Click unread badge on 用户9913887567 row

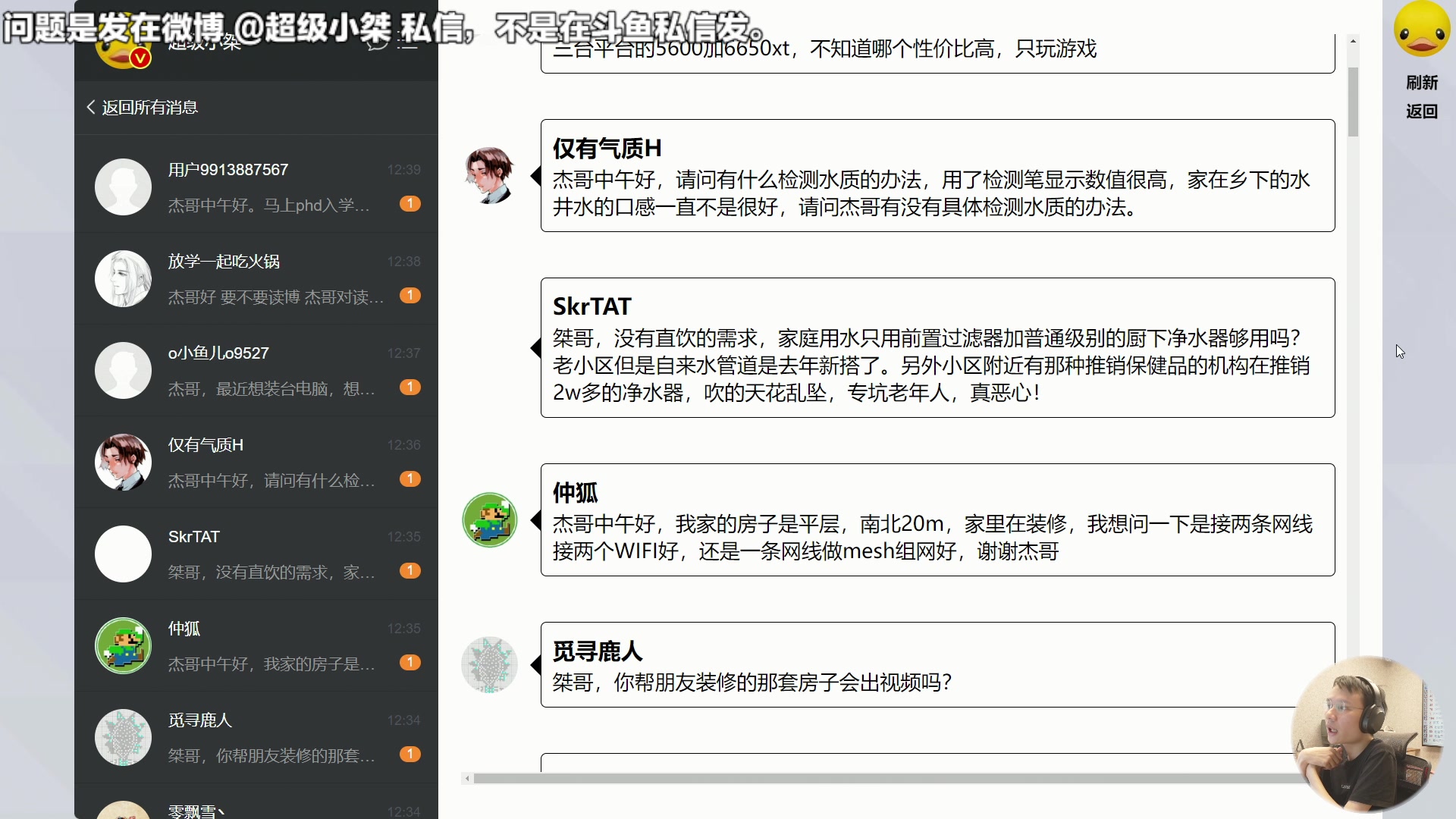(410, 203)
